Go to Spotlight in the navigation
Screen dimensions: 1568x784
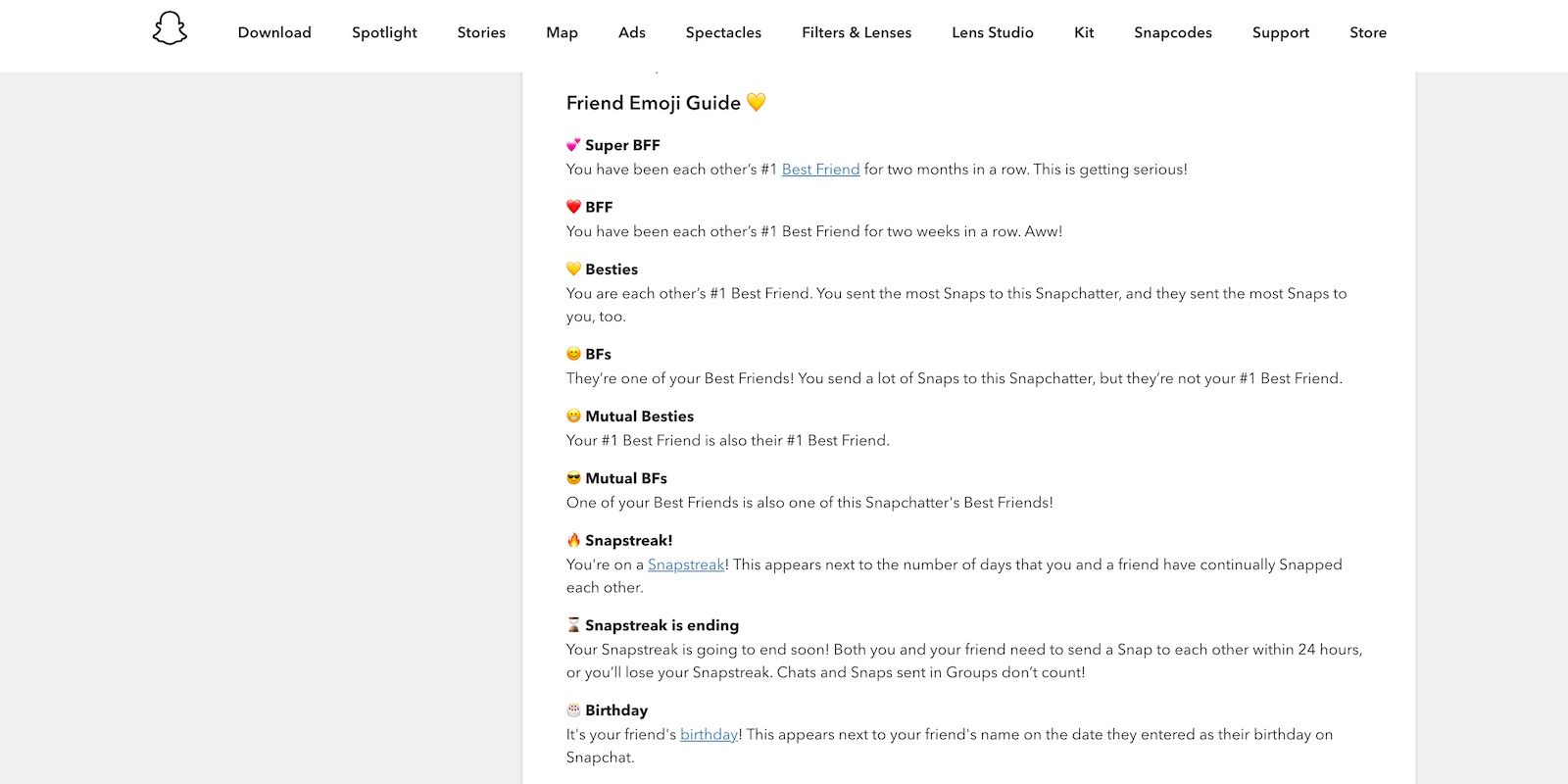tap(384, 32)
